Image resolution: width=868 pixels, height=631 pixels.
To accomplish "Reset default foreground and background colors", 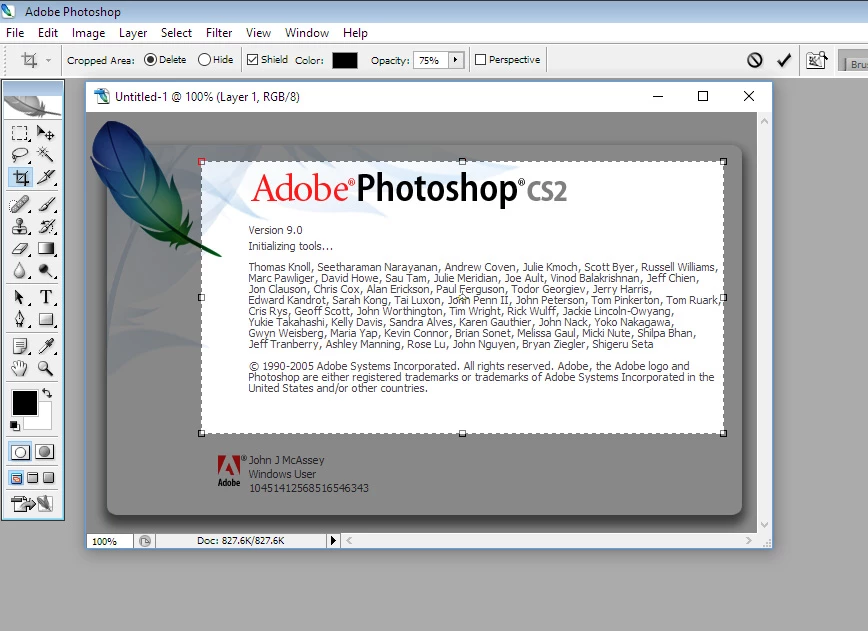I will [15, 426].
